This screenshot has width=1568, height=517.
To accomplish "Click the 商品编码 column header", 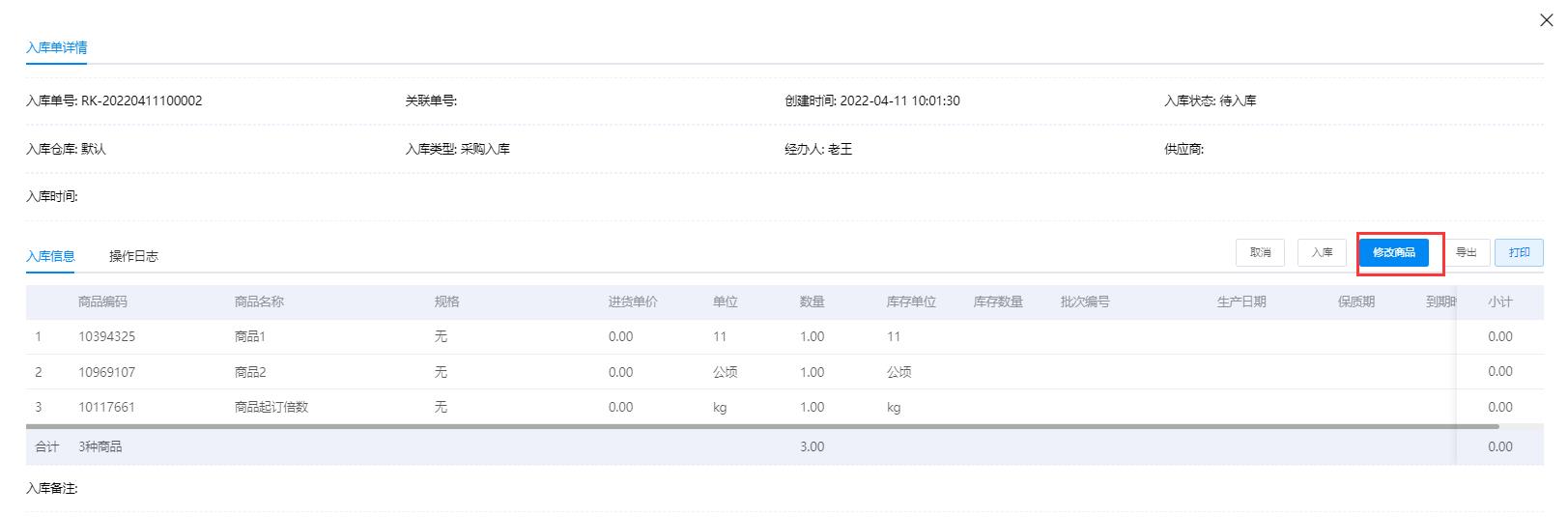I will point(102,302).
